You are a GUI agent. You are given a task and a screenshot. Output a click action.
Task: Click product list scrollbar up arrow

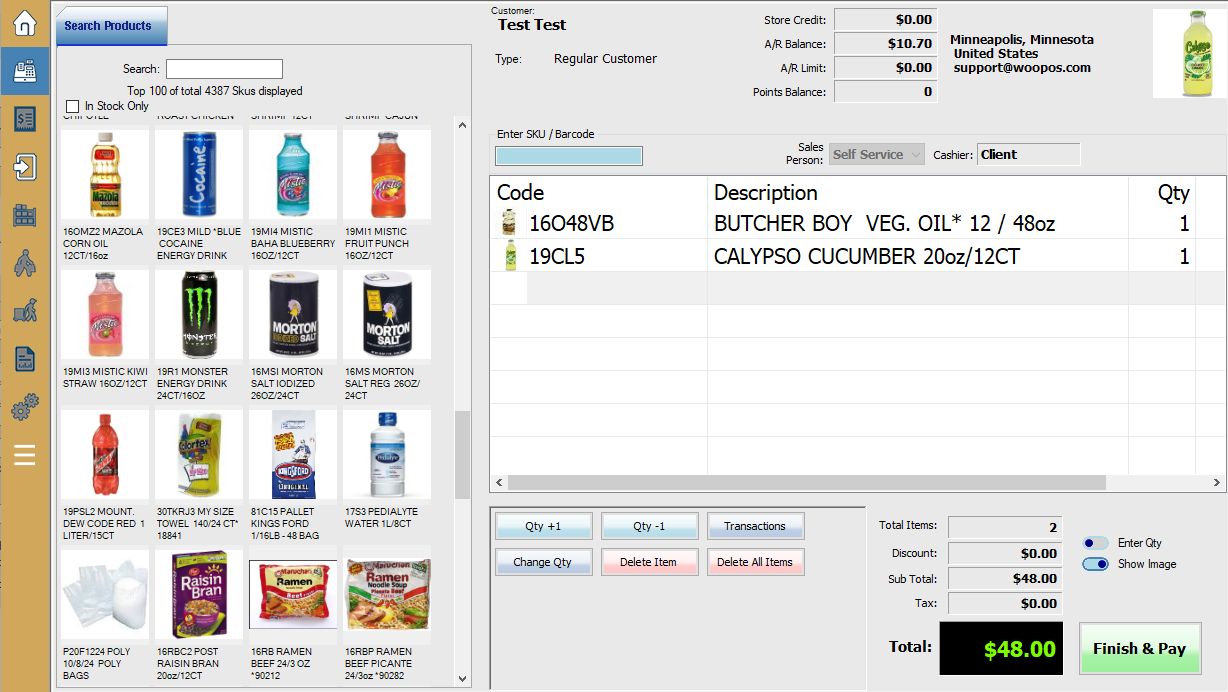[462, 126]
